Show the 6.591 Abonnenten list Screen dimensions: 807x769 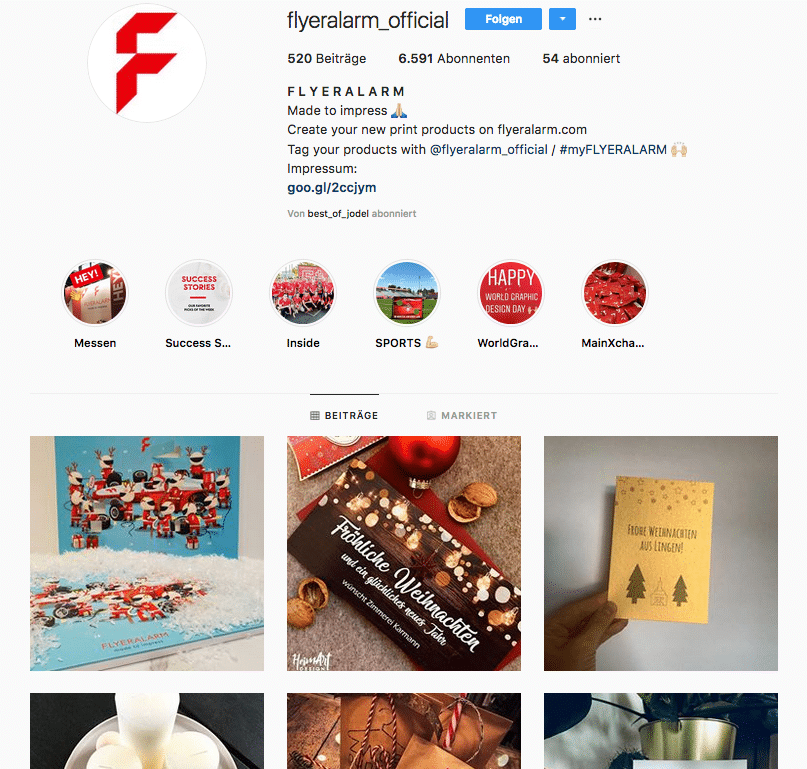pos(454,59)
